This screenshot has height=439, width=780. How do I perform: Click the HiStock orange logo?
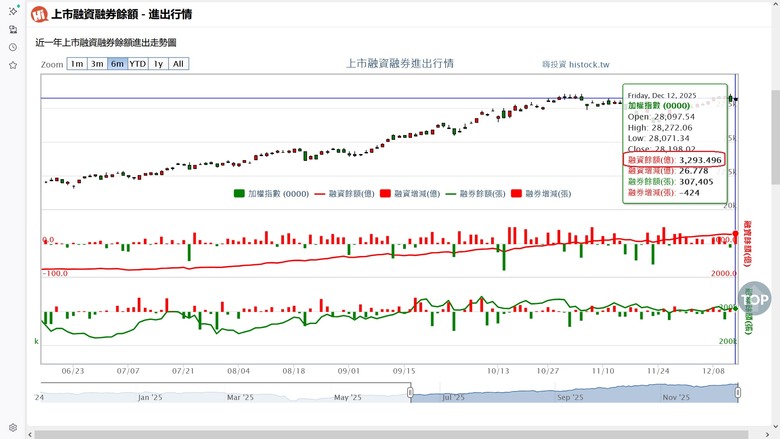(39, 14)
